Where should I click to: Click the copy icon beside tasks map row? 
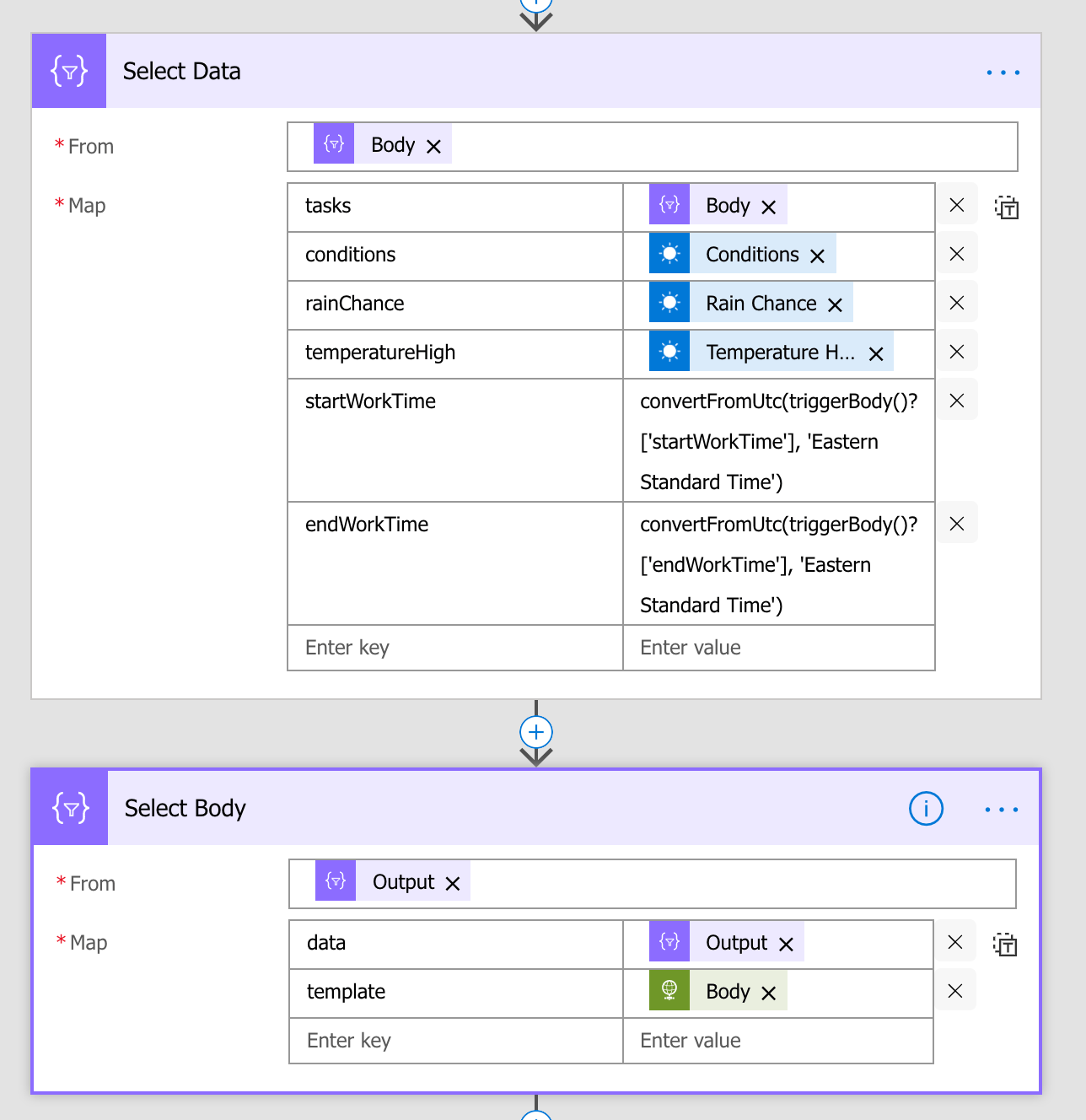[x=1007, y=207]
